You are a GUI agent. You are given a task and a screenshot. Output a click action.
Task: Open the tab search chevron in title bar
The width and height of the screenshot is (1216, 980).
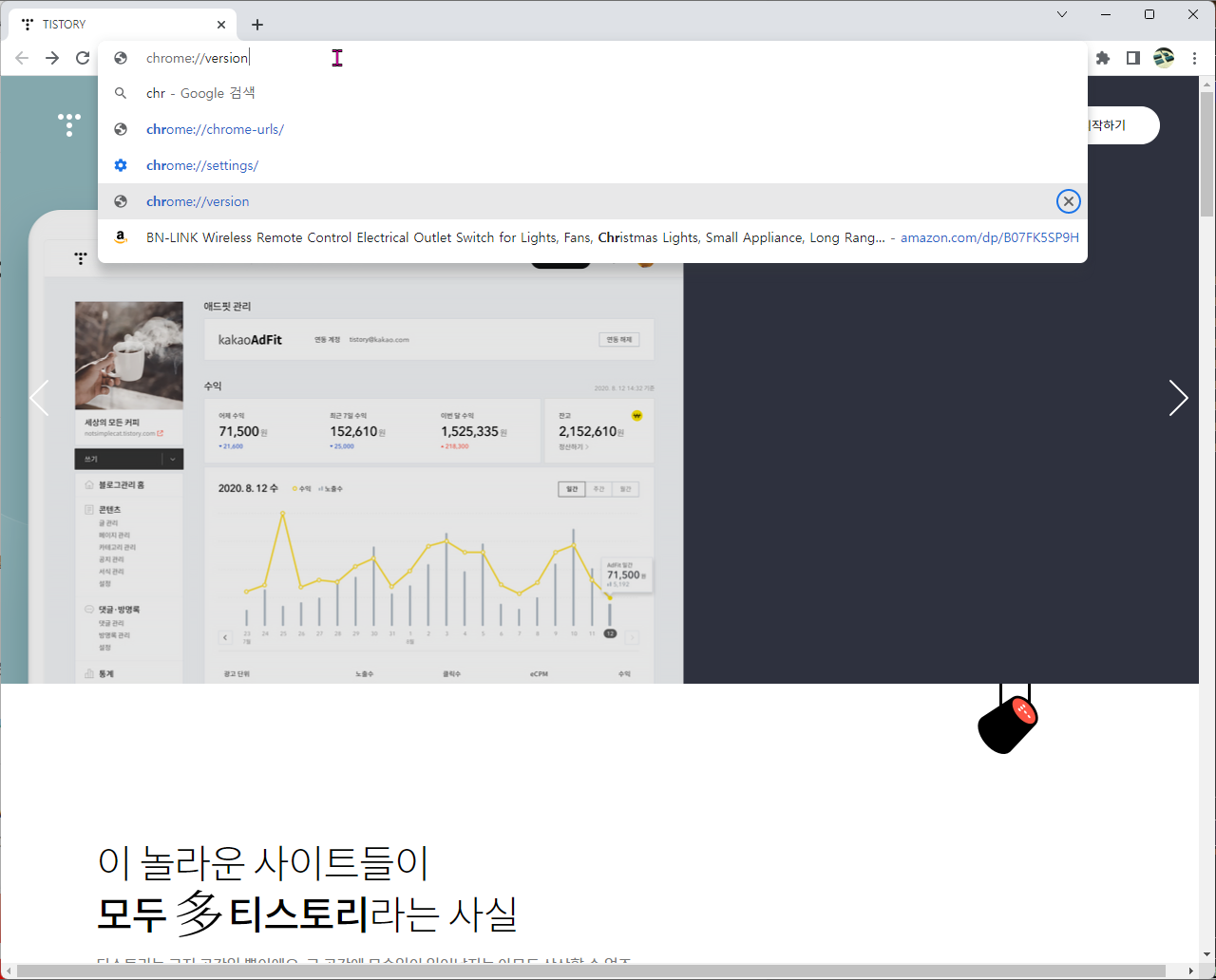[1062, 14]
